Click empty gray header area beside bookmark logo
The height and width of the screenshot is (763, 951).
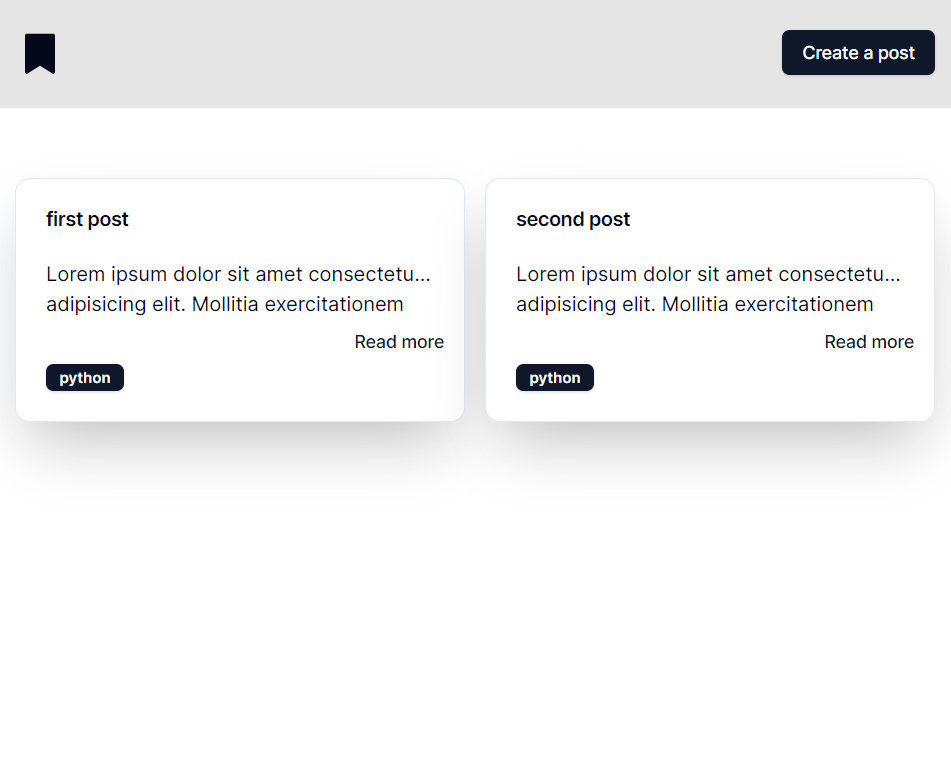tap(418, 53)
